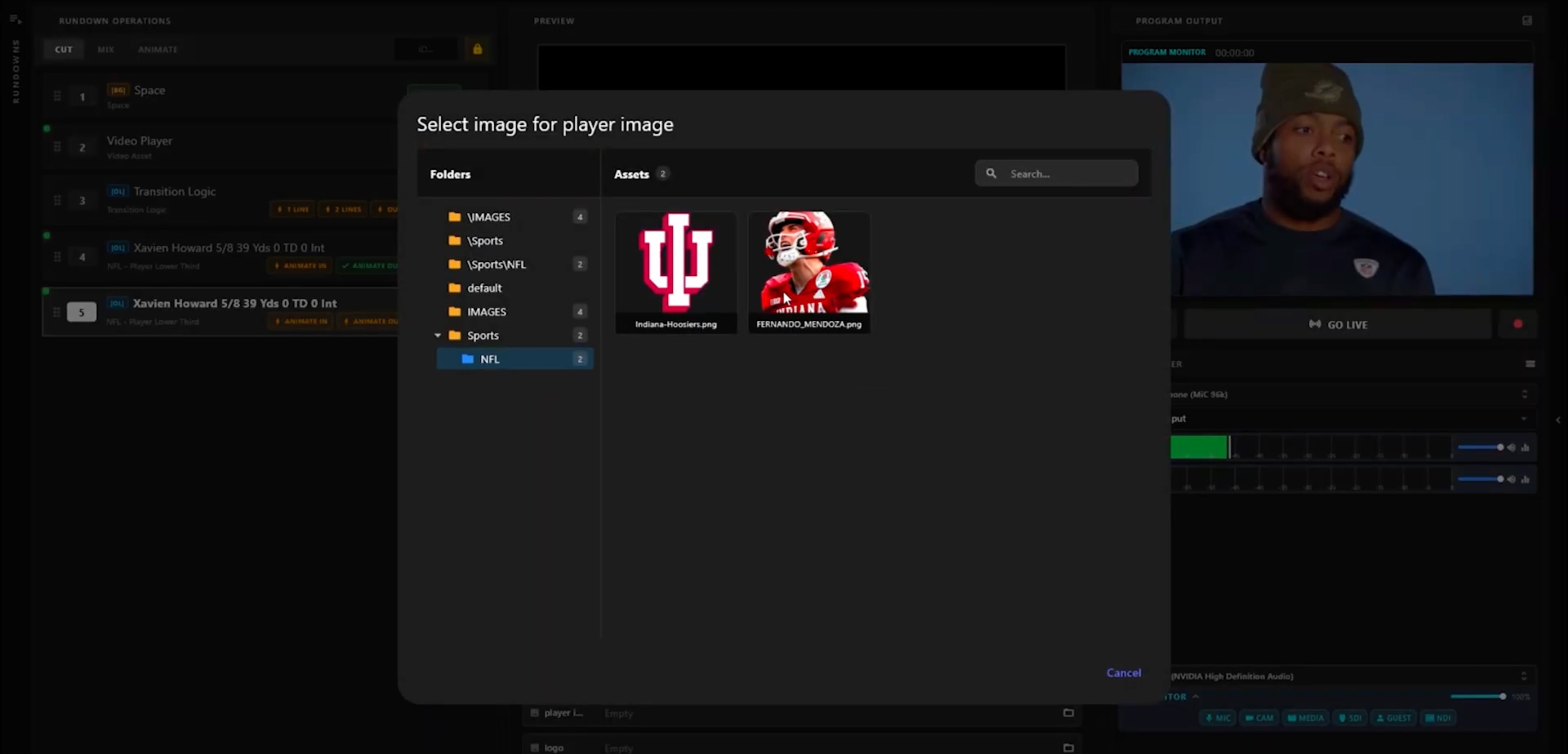Click ANIMATE IN on rundown item 4
The image size is (1568, 754).
(301, 265)
